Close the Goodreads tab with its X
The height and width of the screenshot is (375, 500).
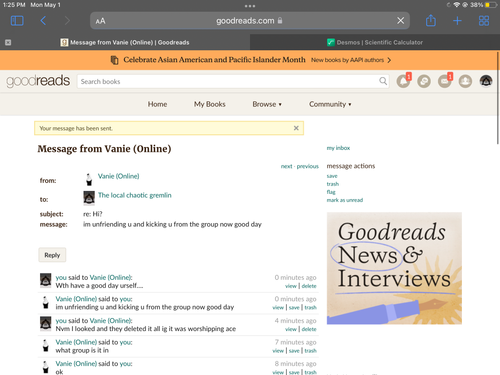pyautogui.click(x=8, y=42)
